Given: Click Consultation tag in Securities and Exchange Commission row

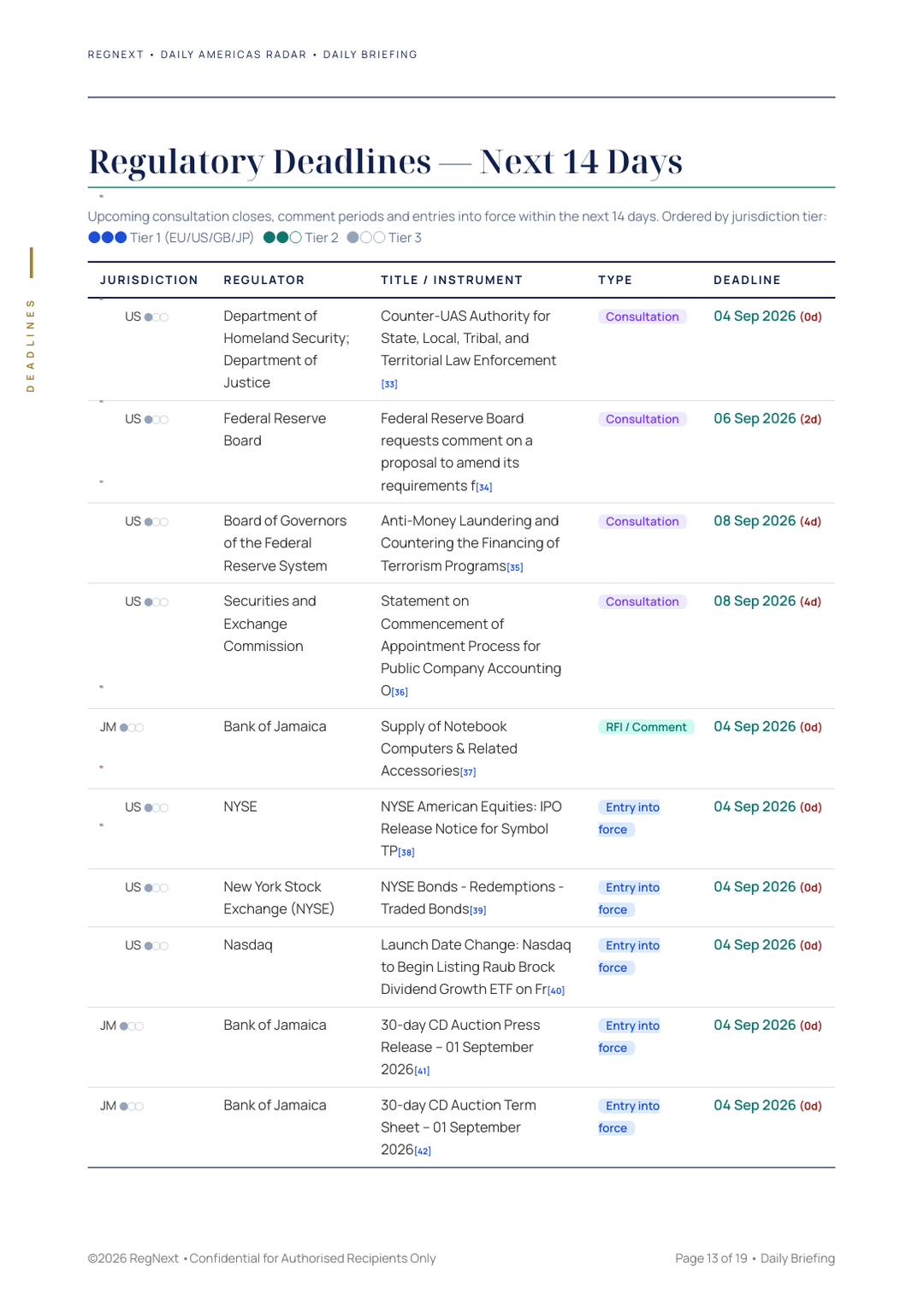Looking at the screenshot, I should click(x=643, y=602).
